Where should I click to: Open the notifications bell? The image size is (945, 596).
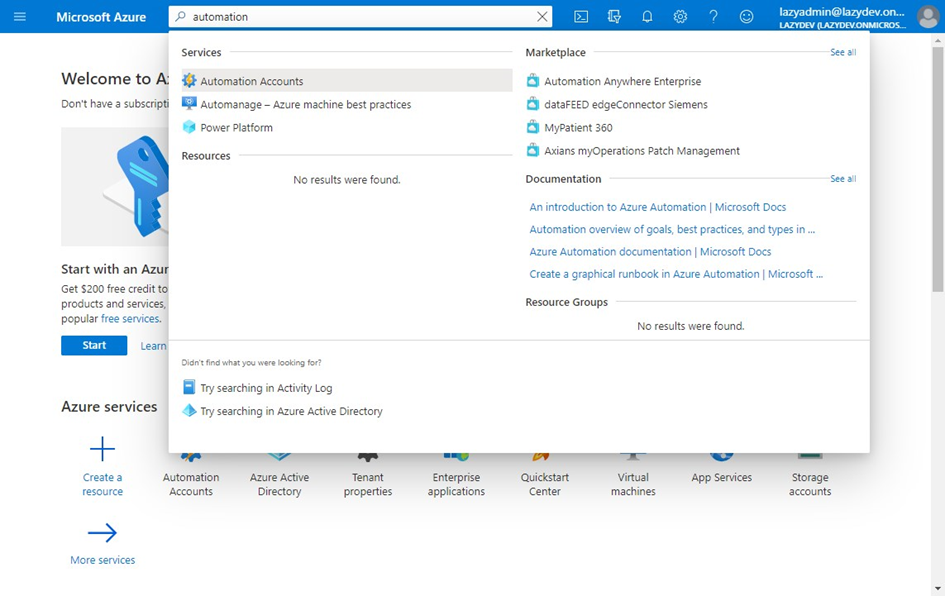[647, 17]
